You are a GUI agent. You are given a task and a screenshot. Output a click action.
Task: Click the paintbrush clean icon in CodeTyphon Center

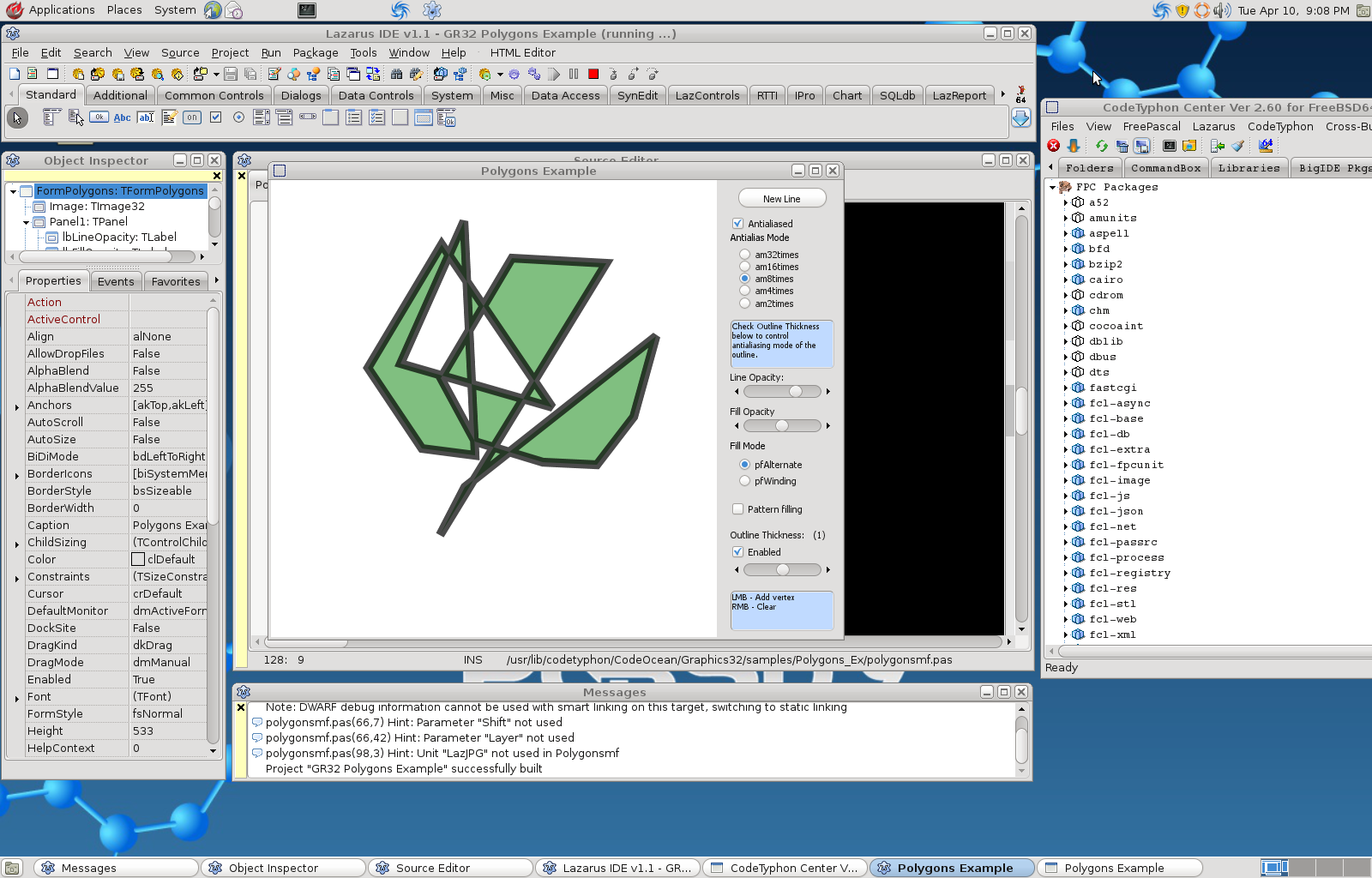1237,146
